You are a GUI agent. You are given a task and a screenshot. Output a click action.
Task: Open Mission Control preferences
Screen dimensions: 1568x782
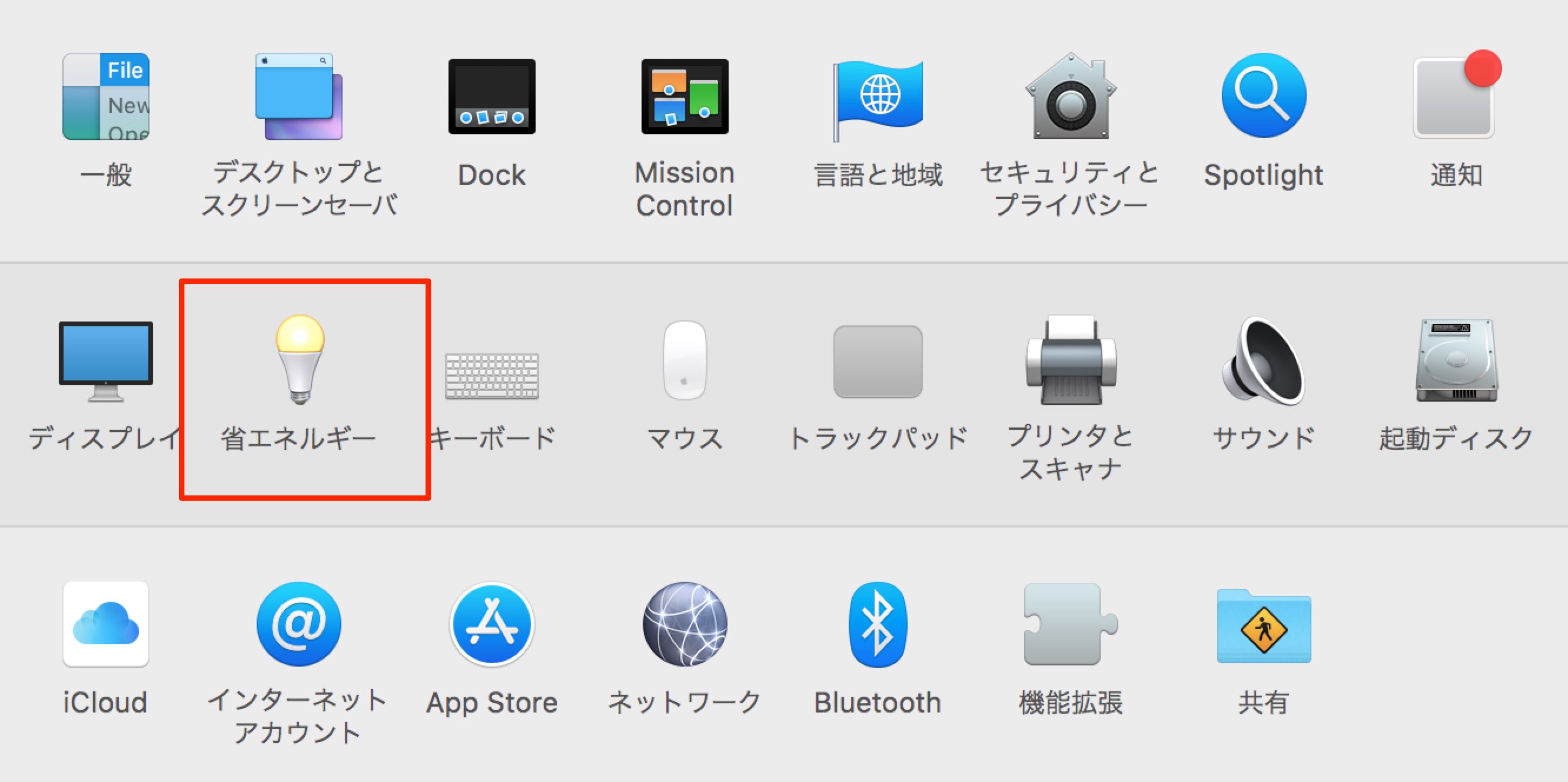(685, 96)
